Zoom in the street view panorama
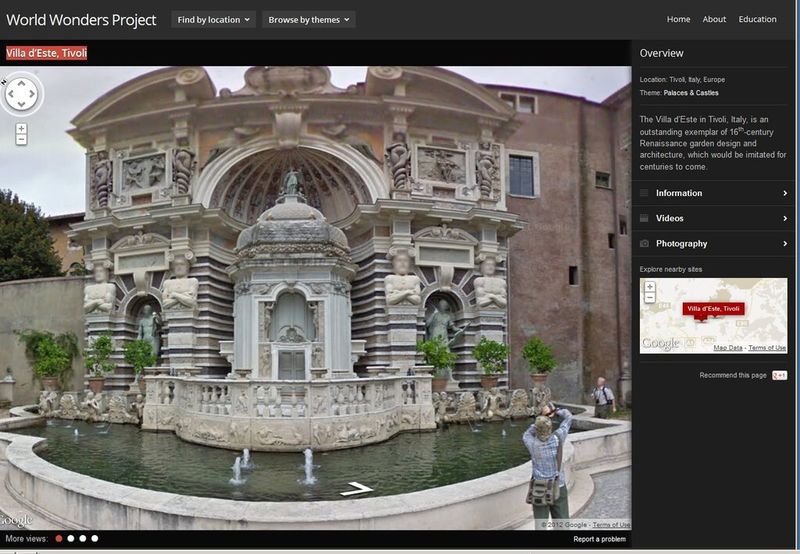This screenshot has width=800, height=554. point(21,128)
